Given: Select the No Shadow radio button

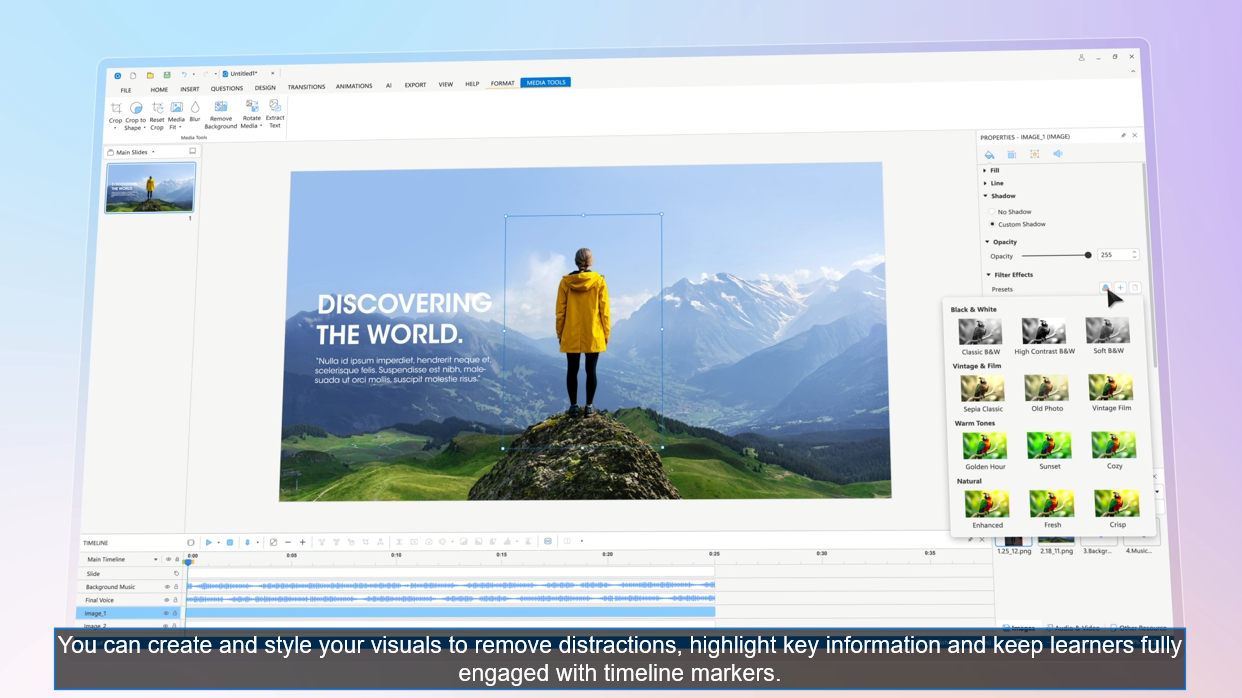Looking at the screenshot, I should point(992,212).
